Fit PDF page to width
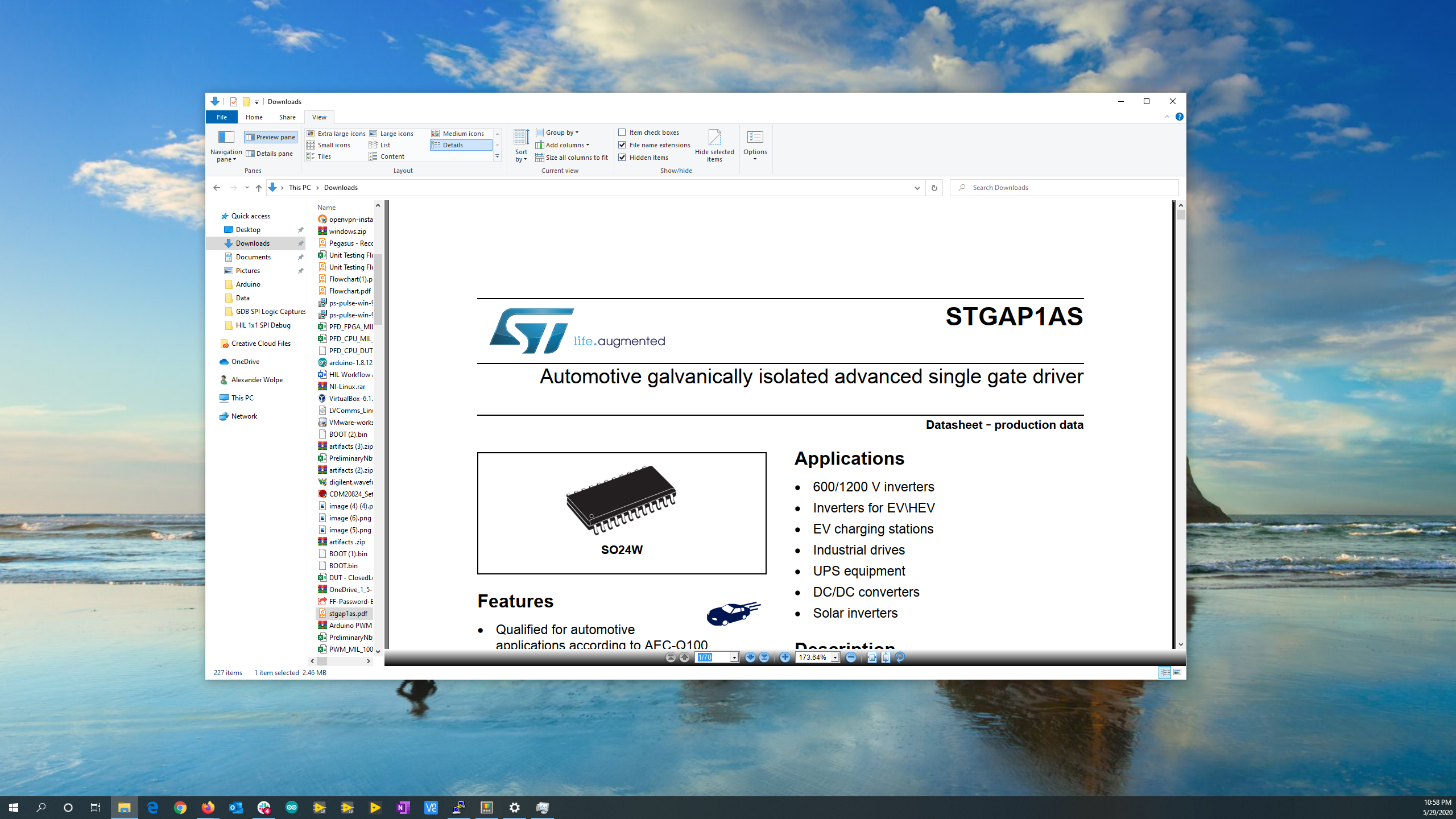Screen dimensions: 1456x819 pos(872,657)
